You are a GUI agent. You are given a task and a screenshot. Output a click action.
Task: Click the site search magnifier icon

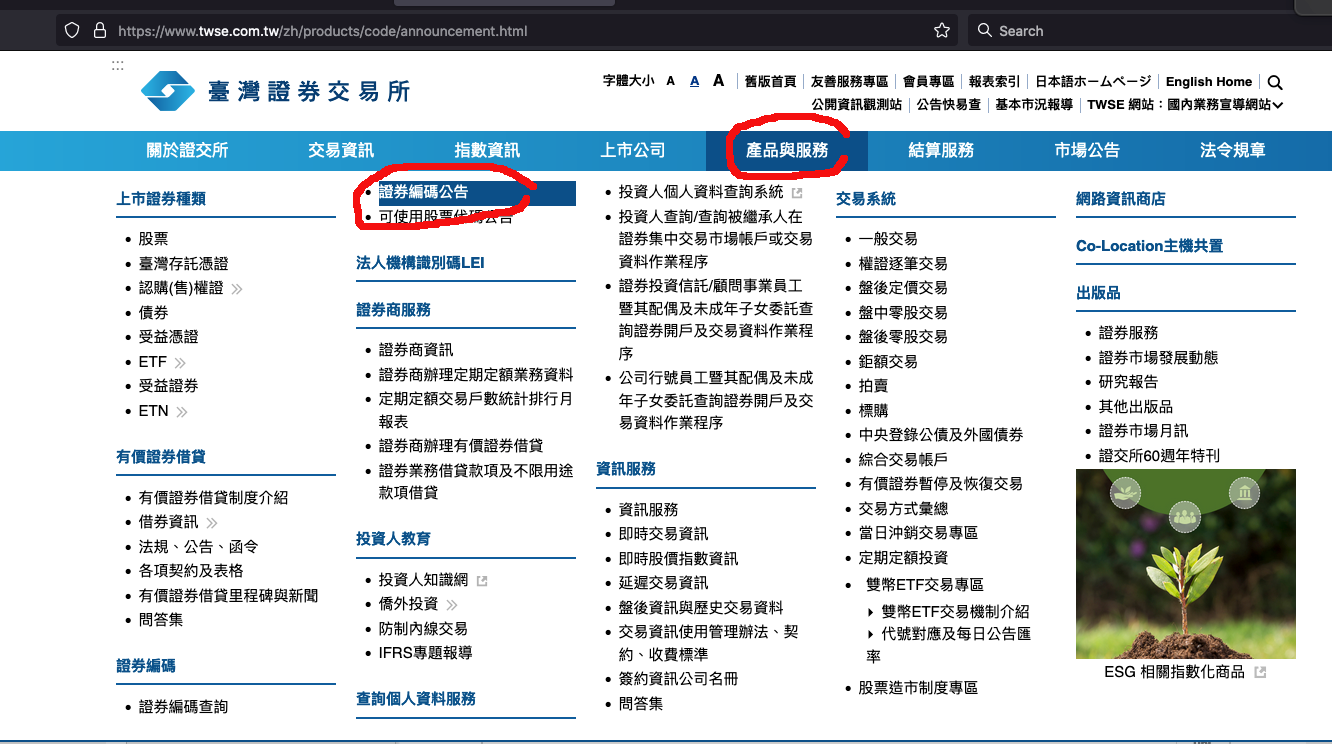coord(1274,83)
